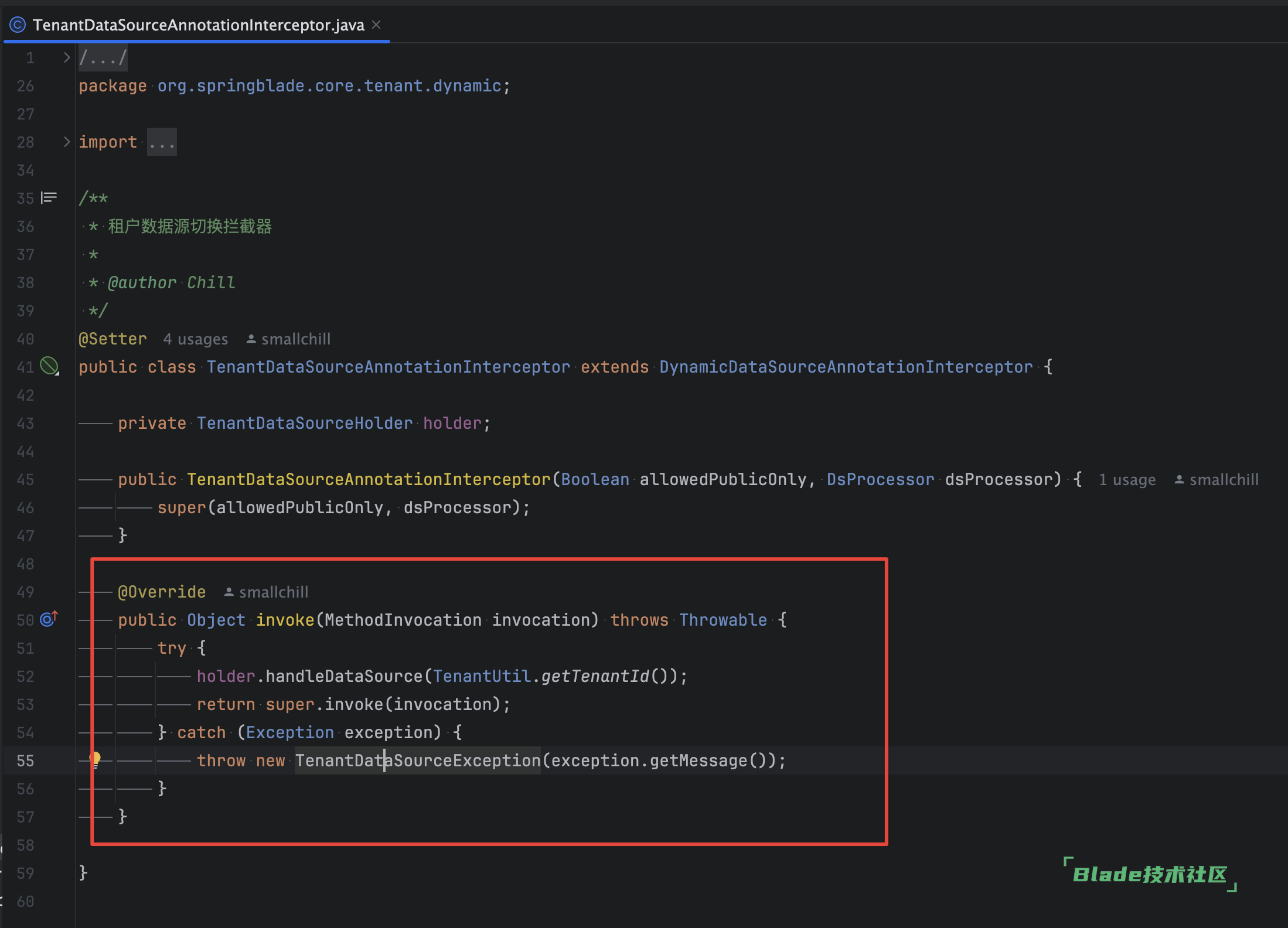
Task: Expand the folded import block on line 28
Action: tap(67, 142)
